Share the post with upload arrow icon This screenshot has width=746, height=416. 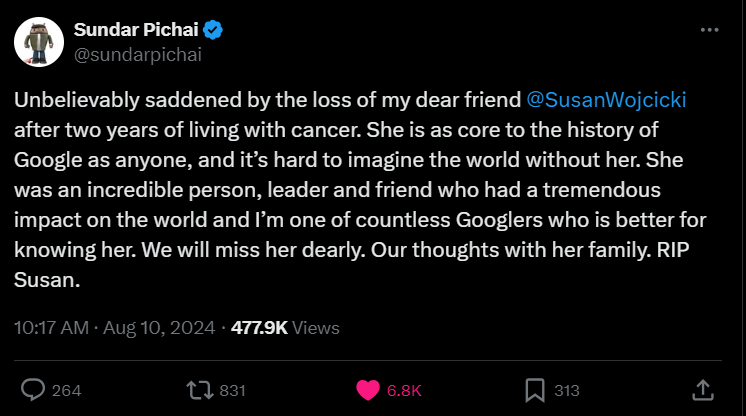click(702, 389)
